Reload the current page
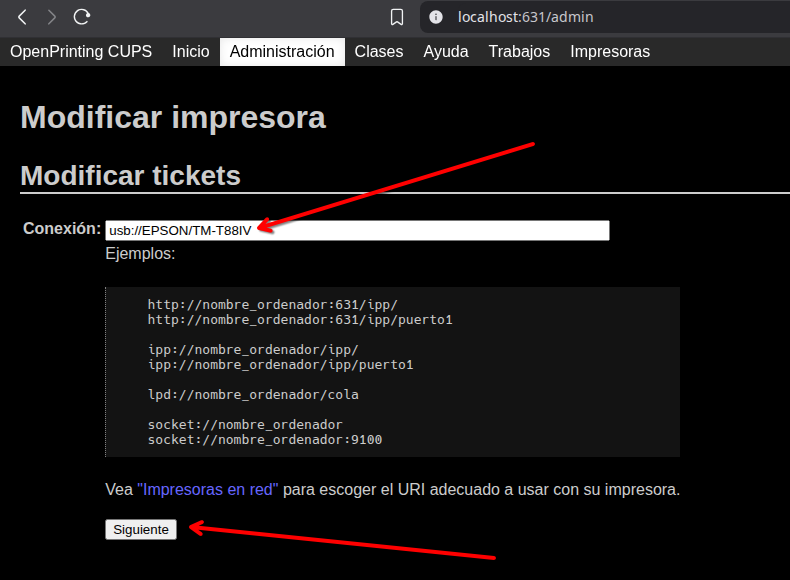 (82, 17)
